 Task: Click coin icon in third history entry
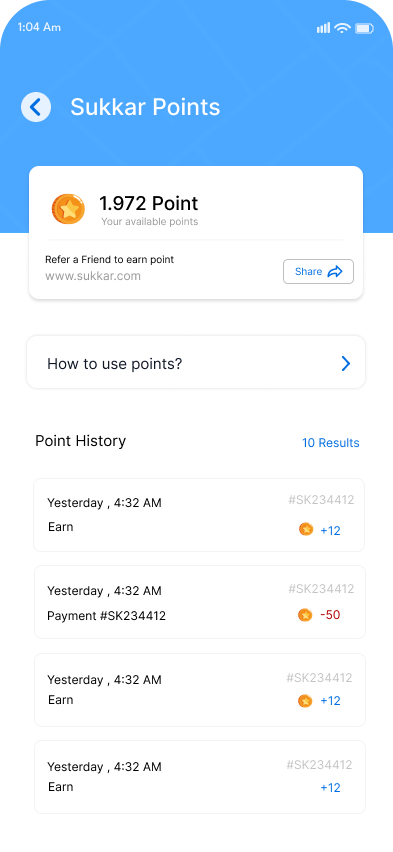(x=305, y=701)
